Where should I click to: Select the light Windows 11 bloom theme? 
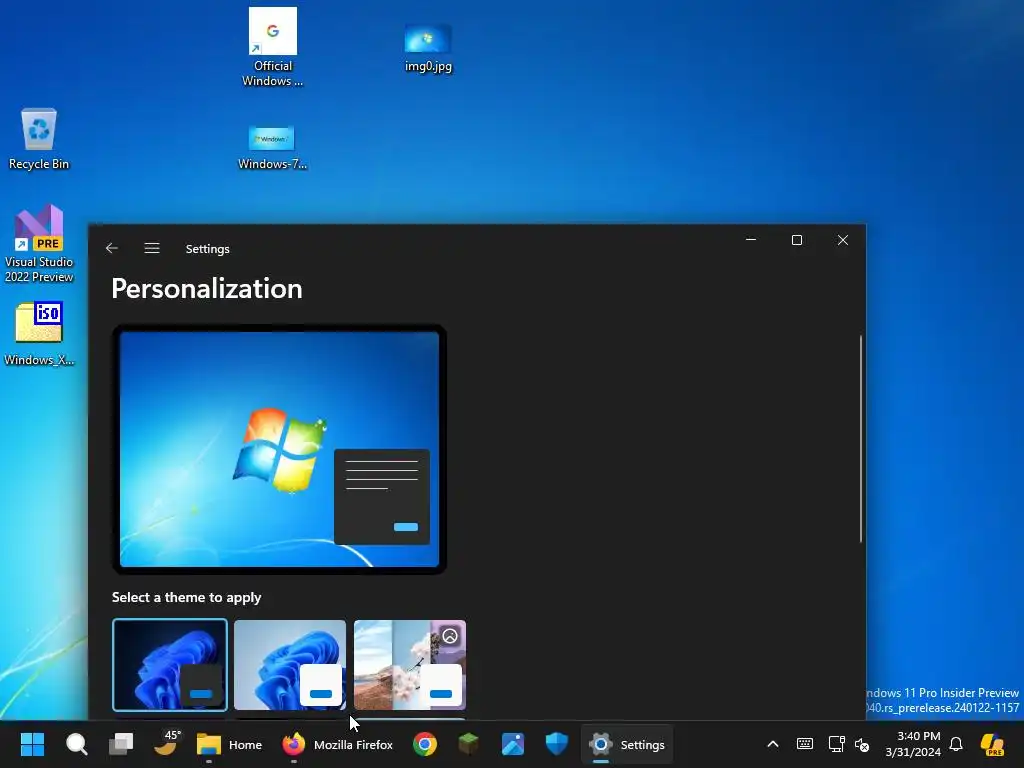coord(290,665)
